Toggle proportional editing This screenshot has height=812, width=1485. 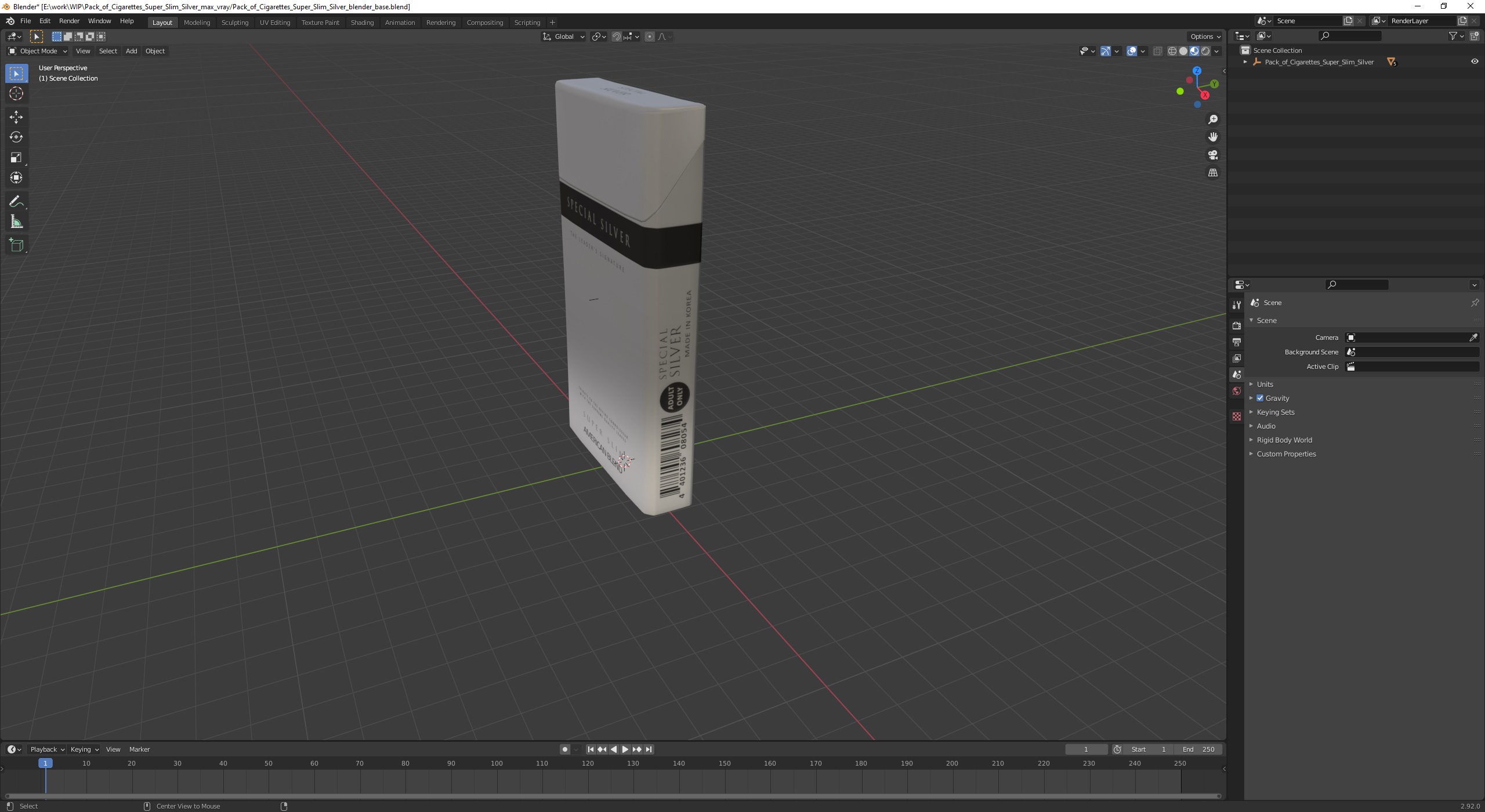point(650,37)
